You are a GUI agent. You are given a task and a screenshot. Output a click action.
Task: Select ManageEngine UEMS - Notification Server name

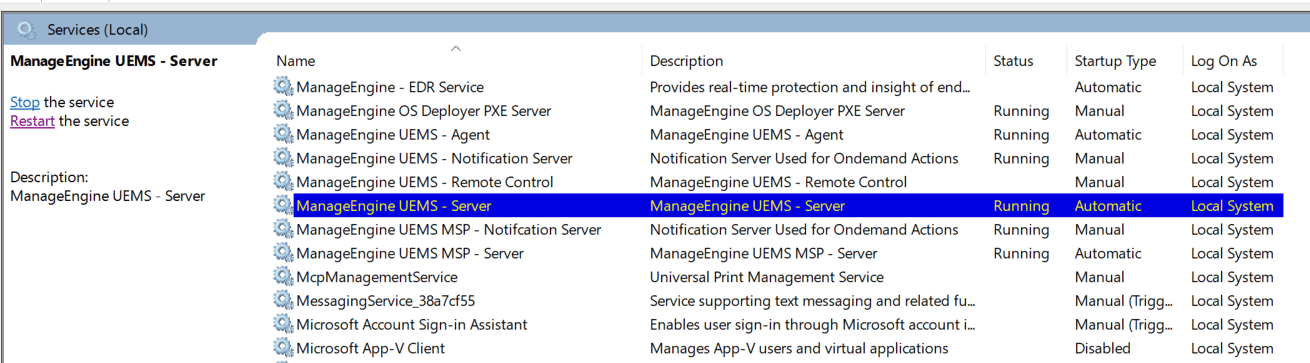tap(434, 158)
